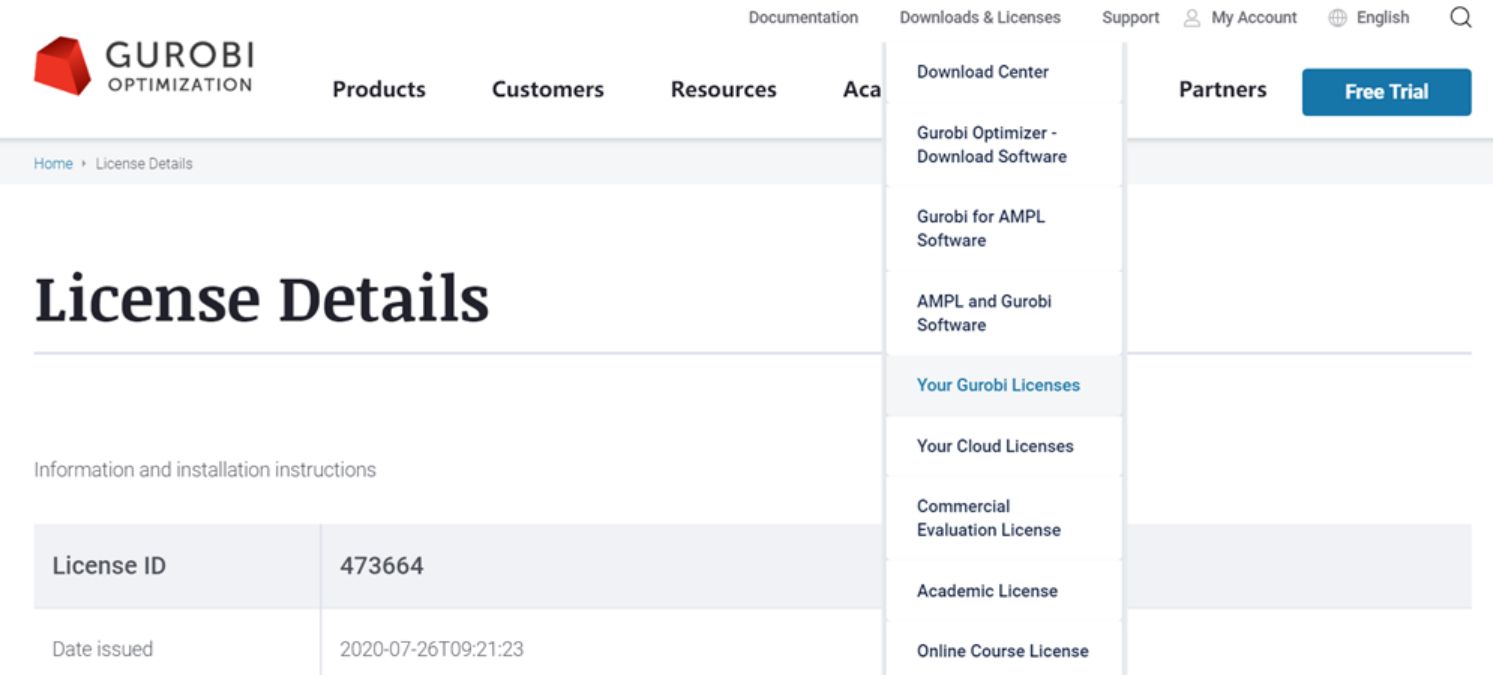
Task: Open the Documentation link
Action: [803, 18]
